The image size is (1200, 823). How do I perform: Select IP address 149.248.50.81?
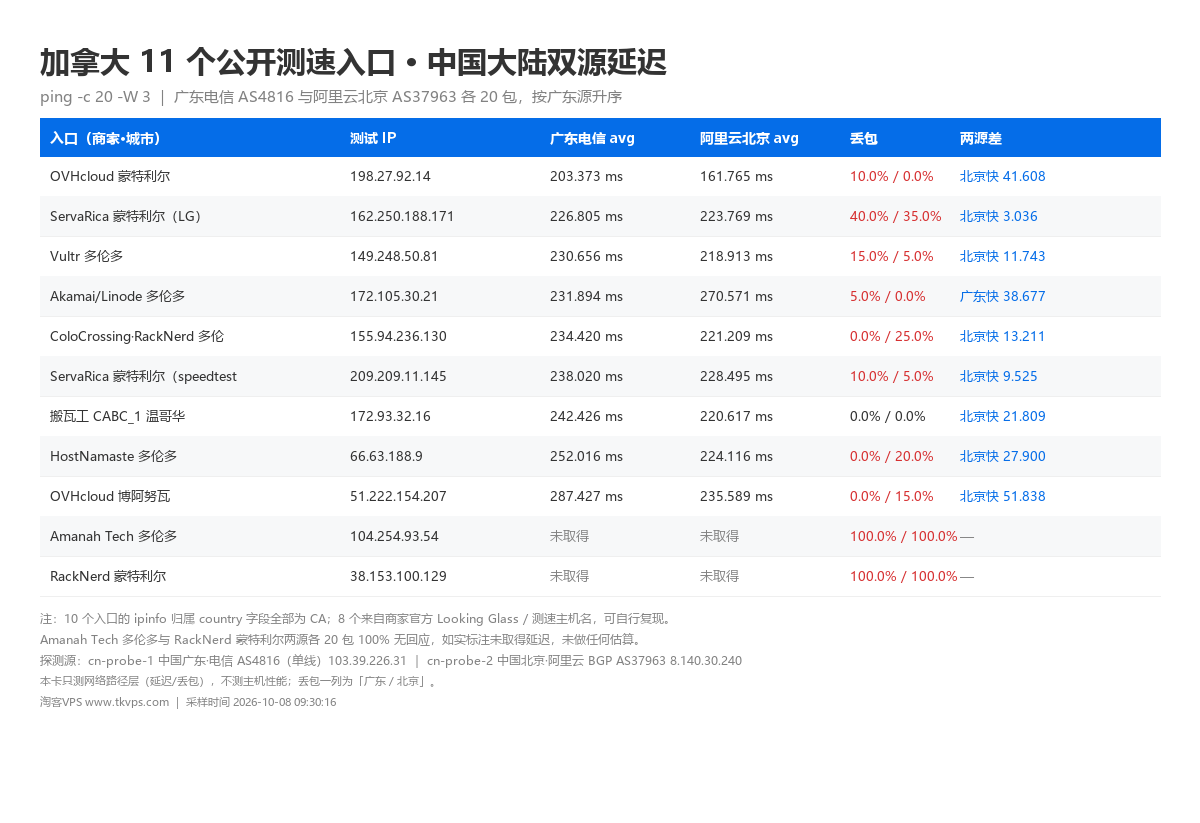394,256
